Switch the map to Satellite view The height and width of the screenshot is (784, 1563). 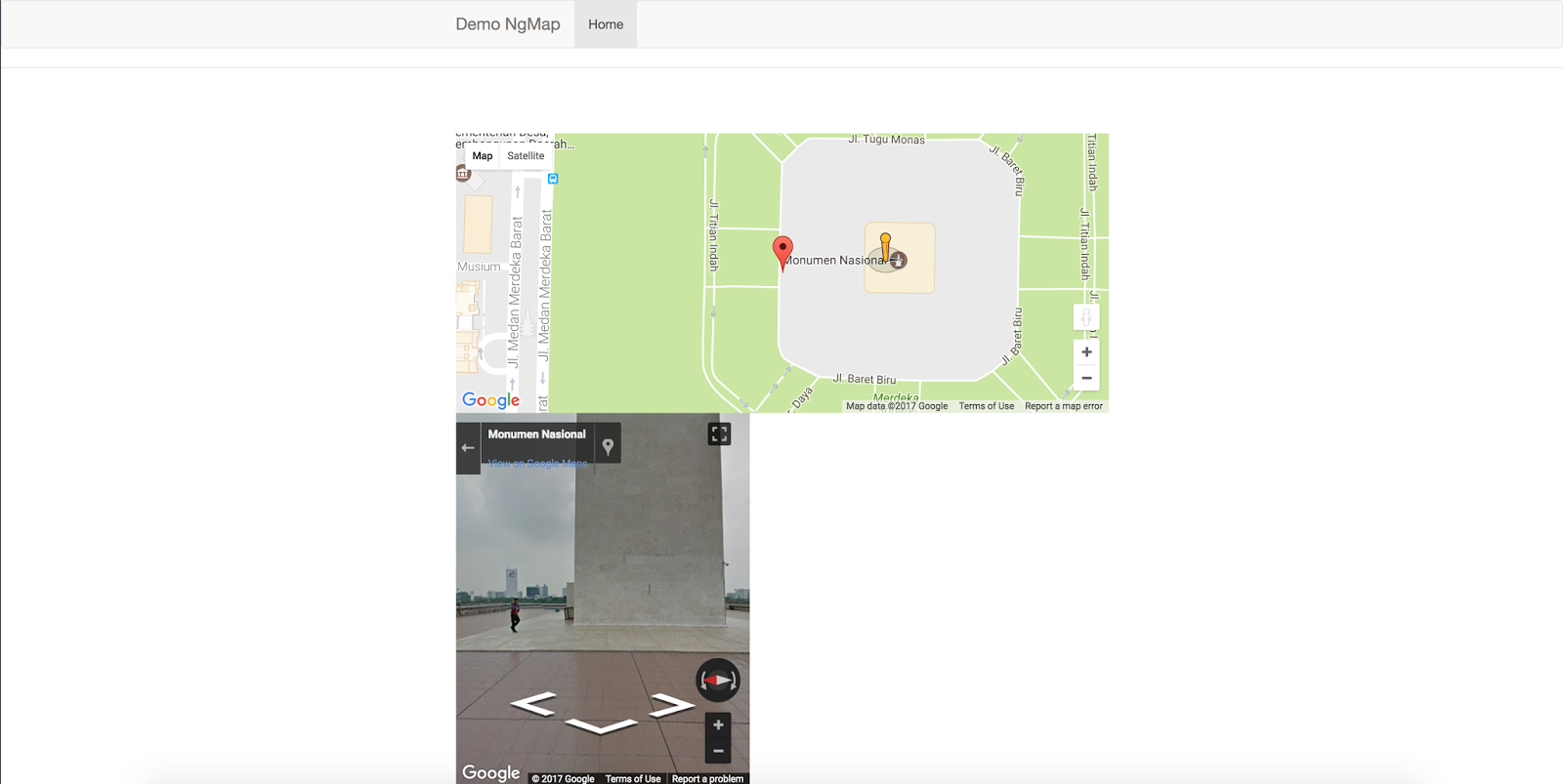coord(526,156)
